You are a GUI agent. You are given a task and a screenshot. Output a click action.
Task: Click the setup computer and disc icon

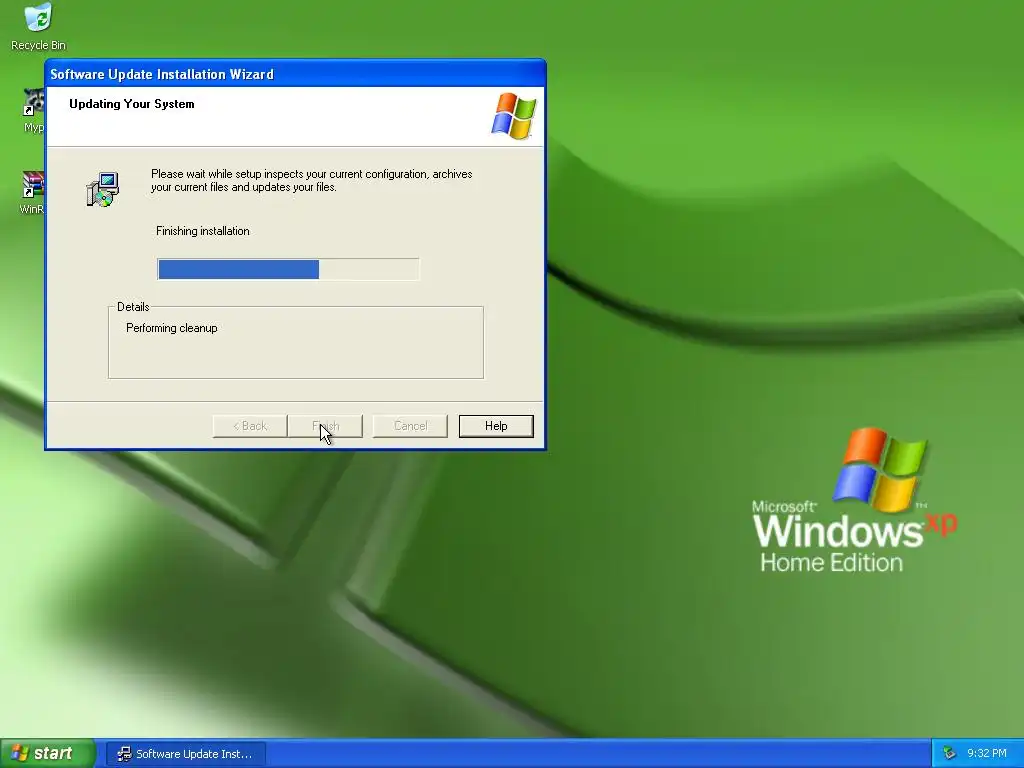click(x=103, y=189)
